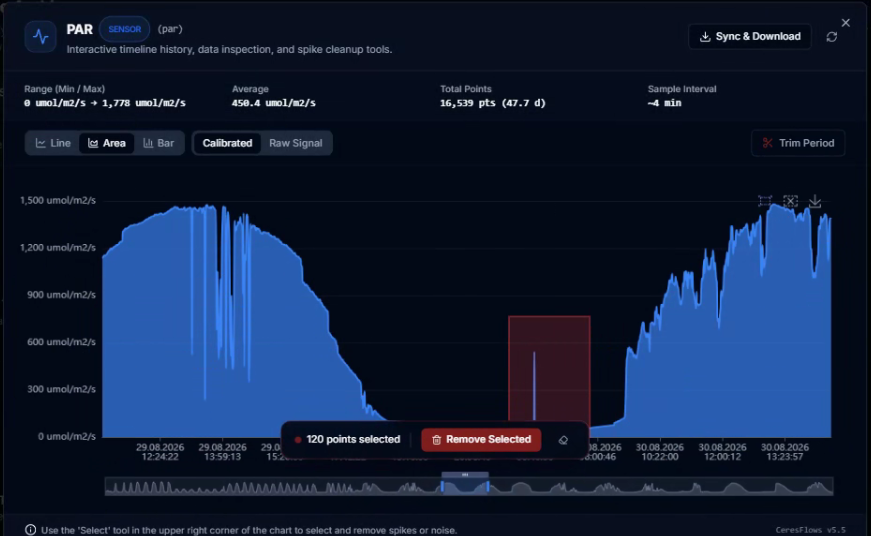Click the '120 points selected' label

tap(353, 439)
